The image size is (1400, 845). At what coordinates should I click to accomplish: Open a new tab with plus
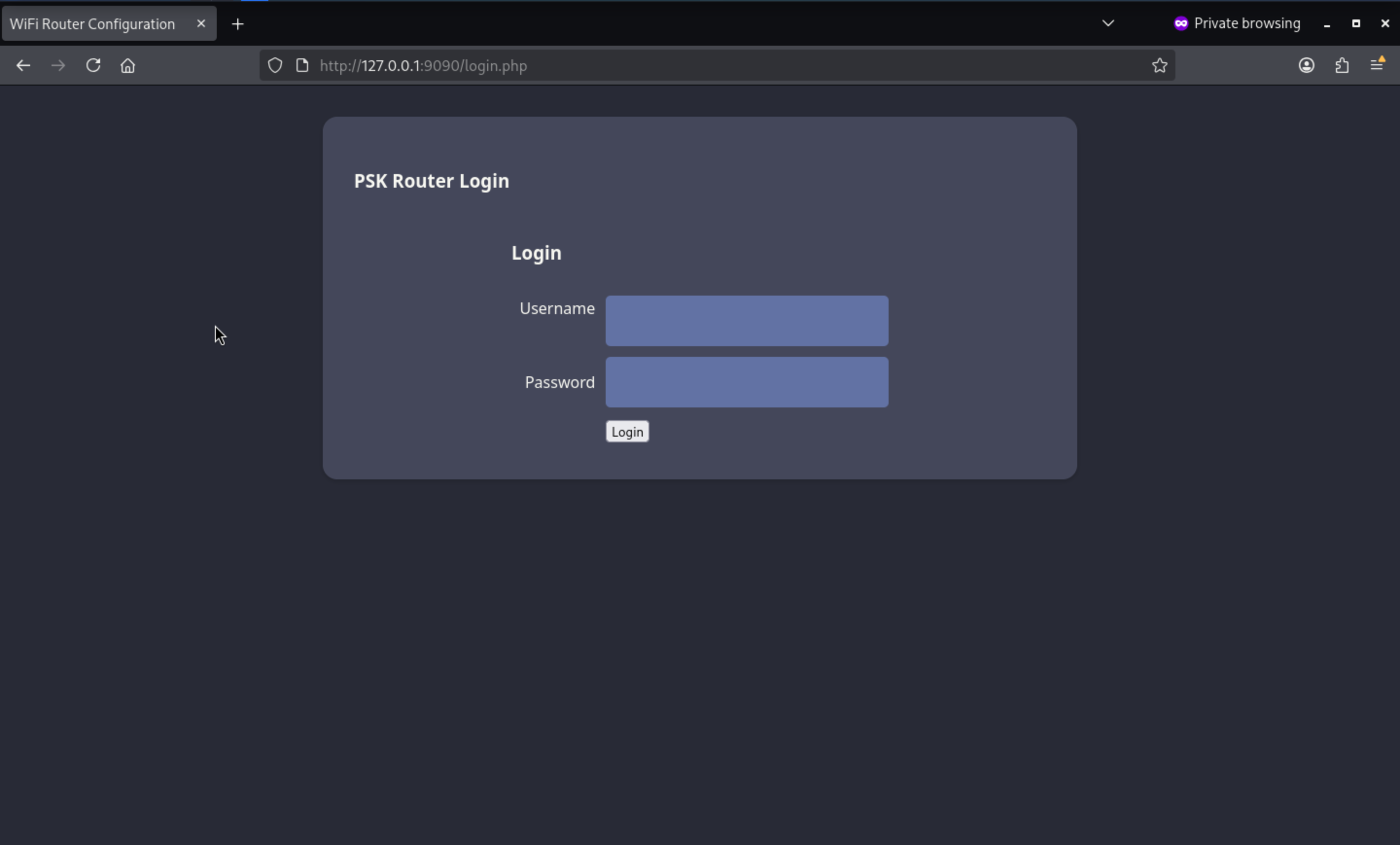pos(238,24)
